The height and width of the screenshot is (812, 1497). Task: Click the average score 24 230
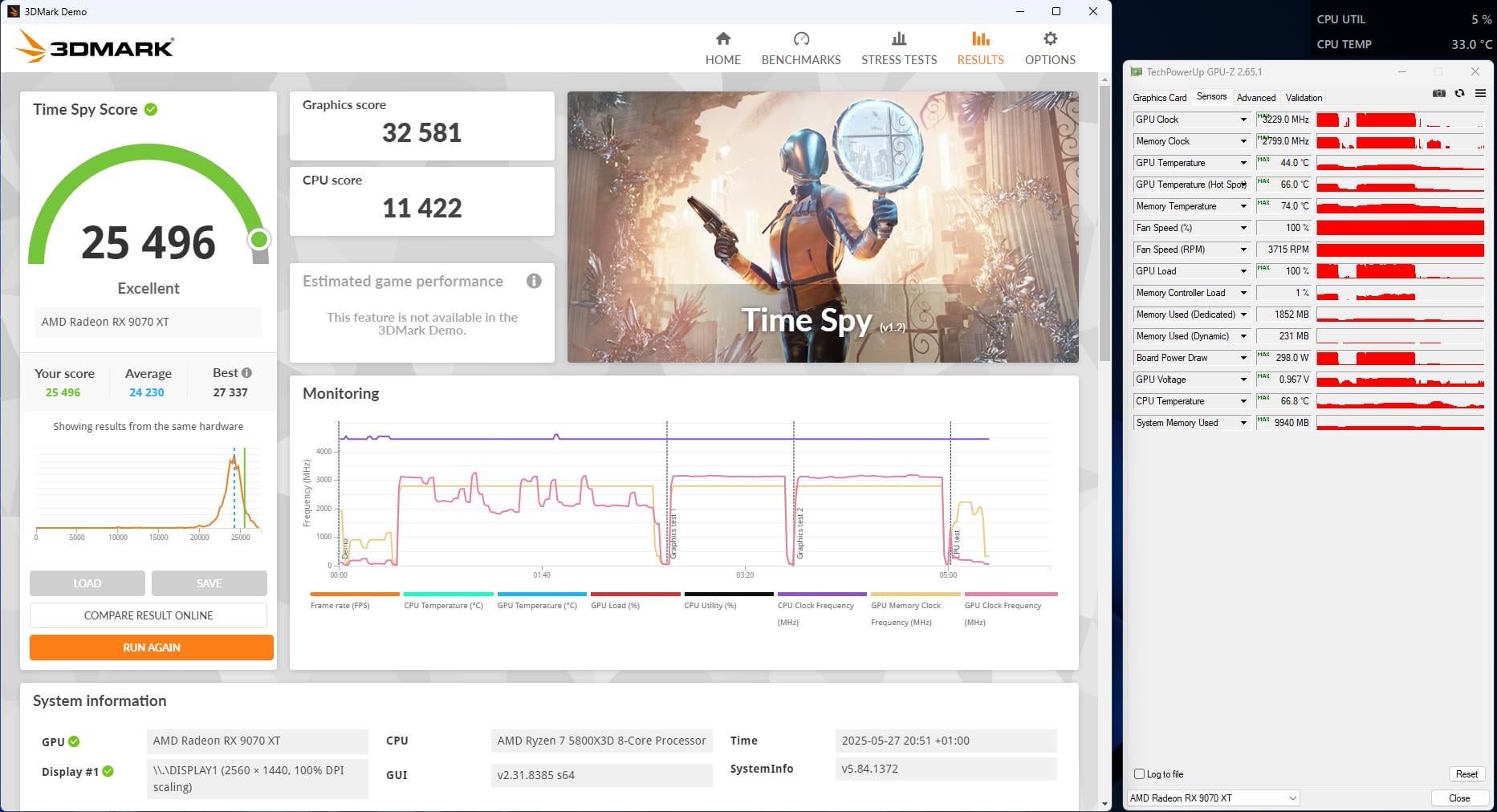tap(147, 392)
